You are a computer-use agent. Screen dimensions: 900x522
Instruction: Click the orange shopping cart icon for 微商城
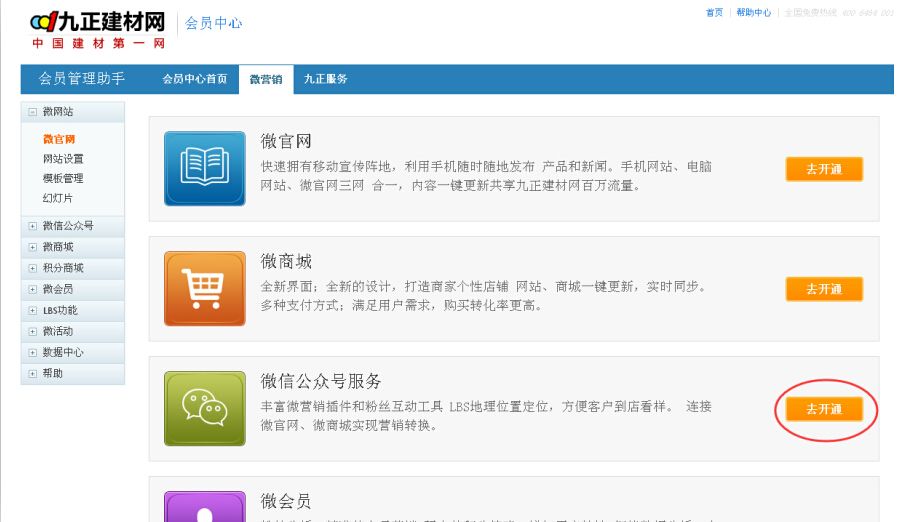click(204, 288)
